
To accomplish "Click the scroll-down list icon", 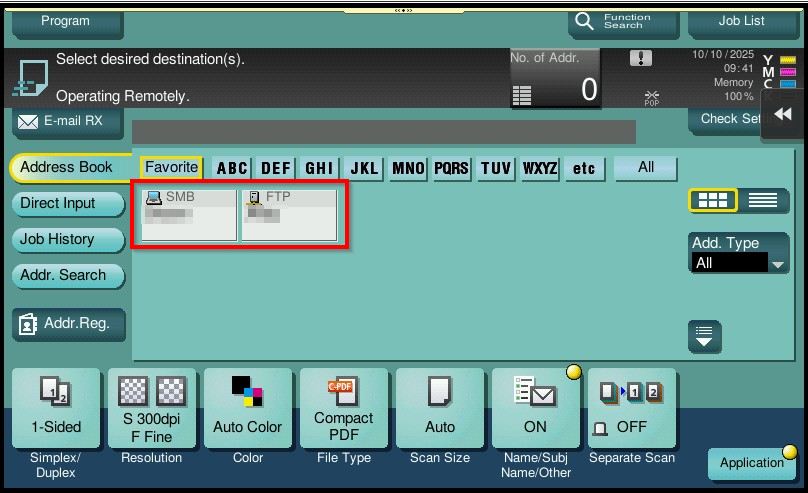I will (x=704, y=336).
